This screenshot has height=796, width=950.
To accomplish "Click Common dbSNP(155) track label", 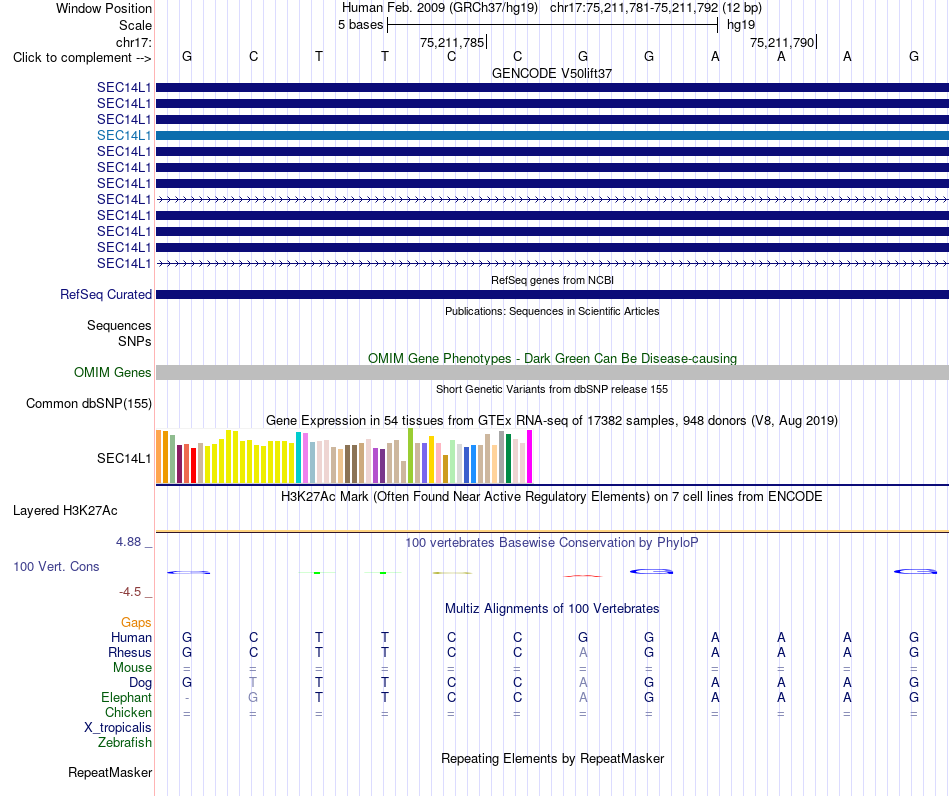I will point(88,403).
